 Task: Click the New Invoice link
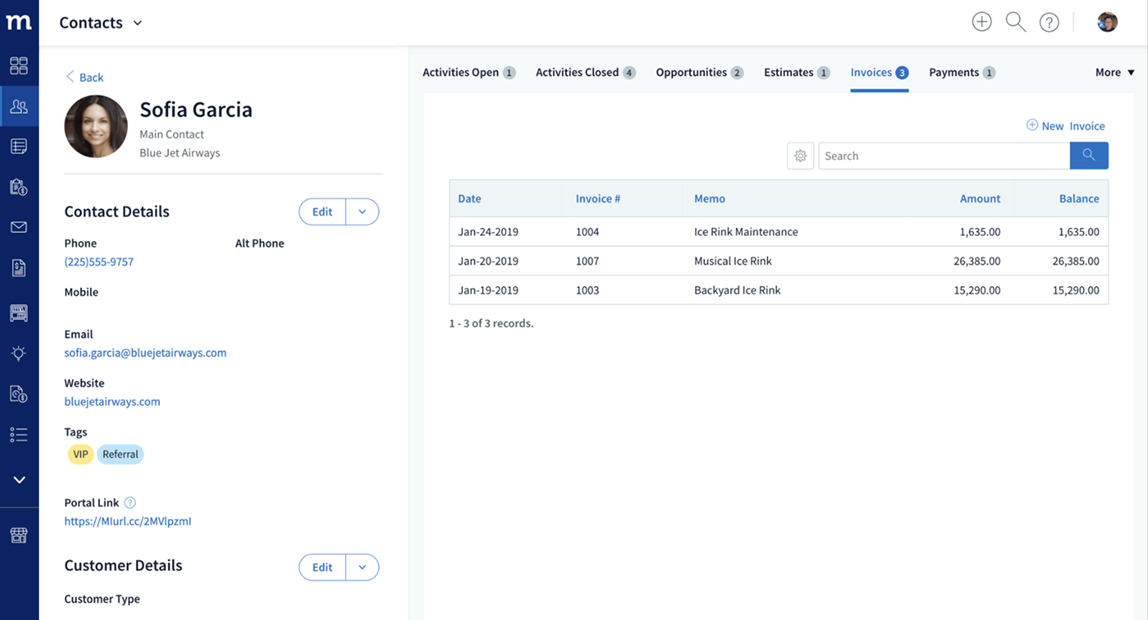click(x=1066, y=126)
